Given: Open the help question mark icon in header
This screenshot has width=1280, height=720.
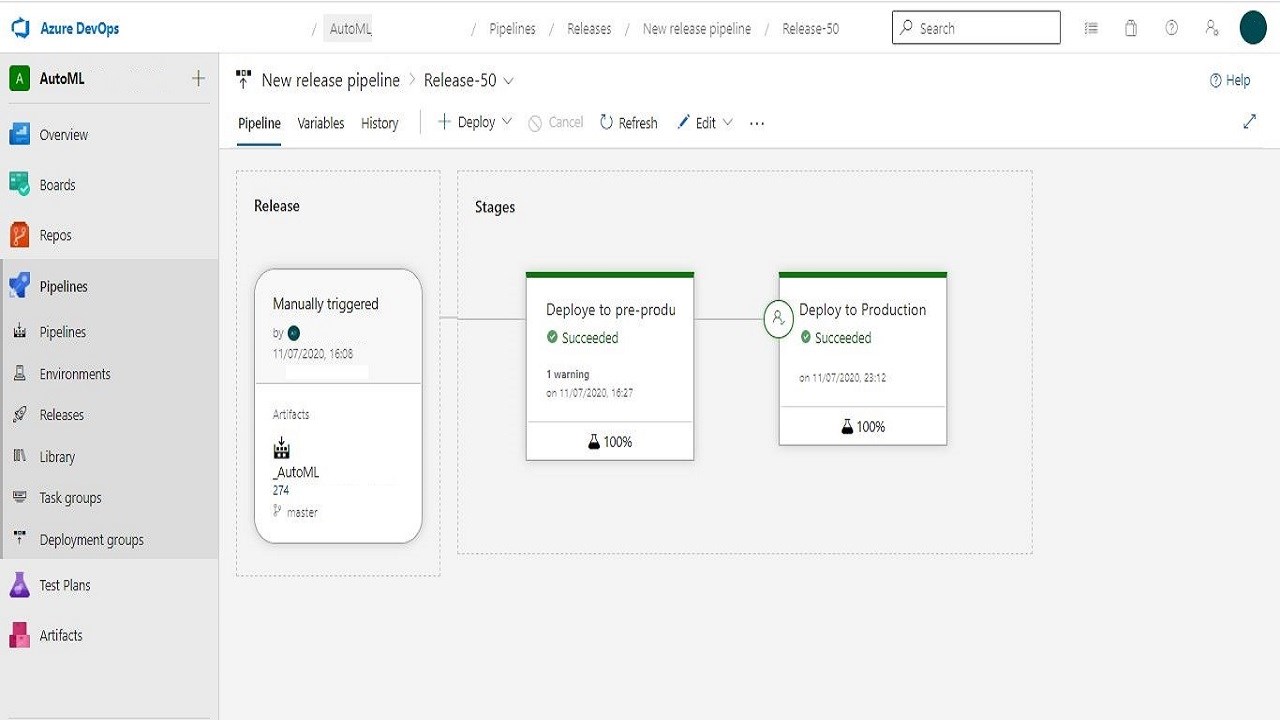Looking at the screenshot, I should point(1171,28).
